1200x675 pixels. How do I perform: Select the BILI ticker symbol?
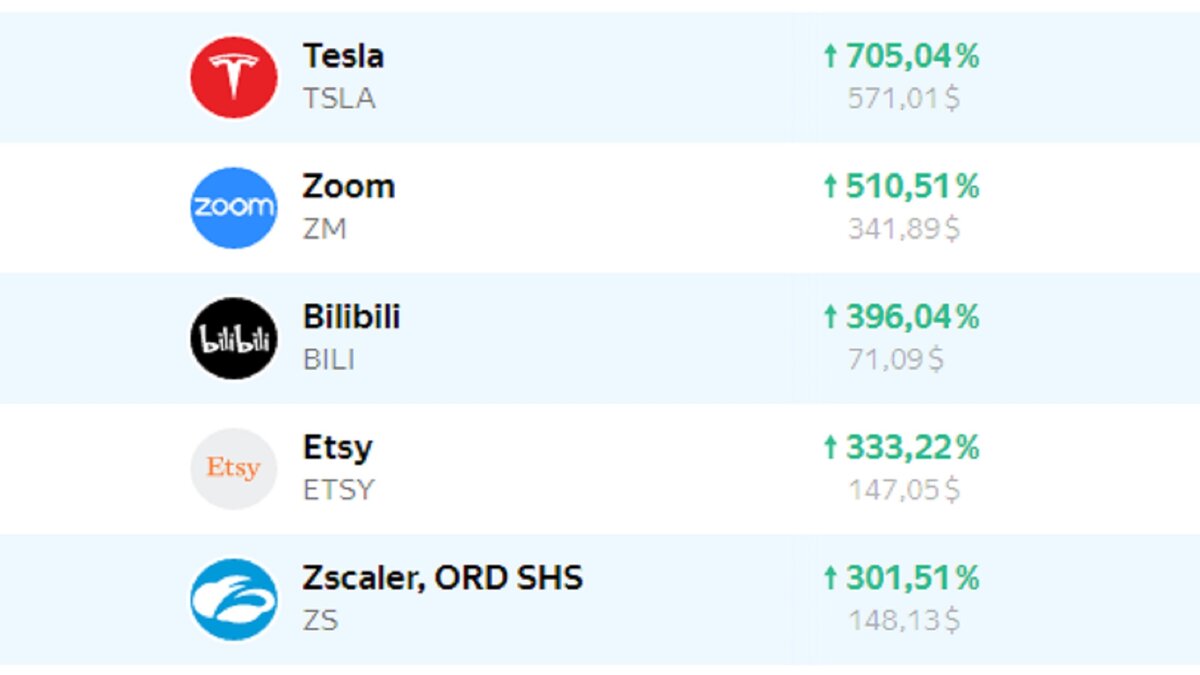tap(329, 360)
